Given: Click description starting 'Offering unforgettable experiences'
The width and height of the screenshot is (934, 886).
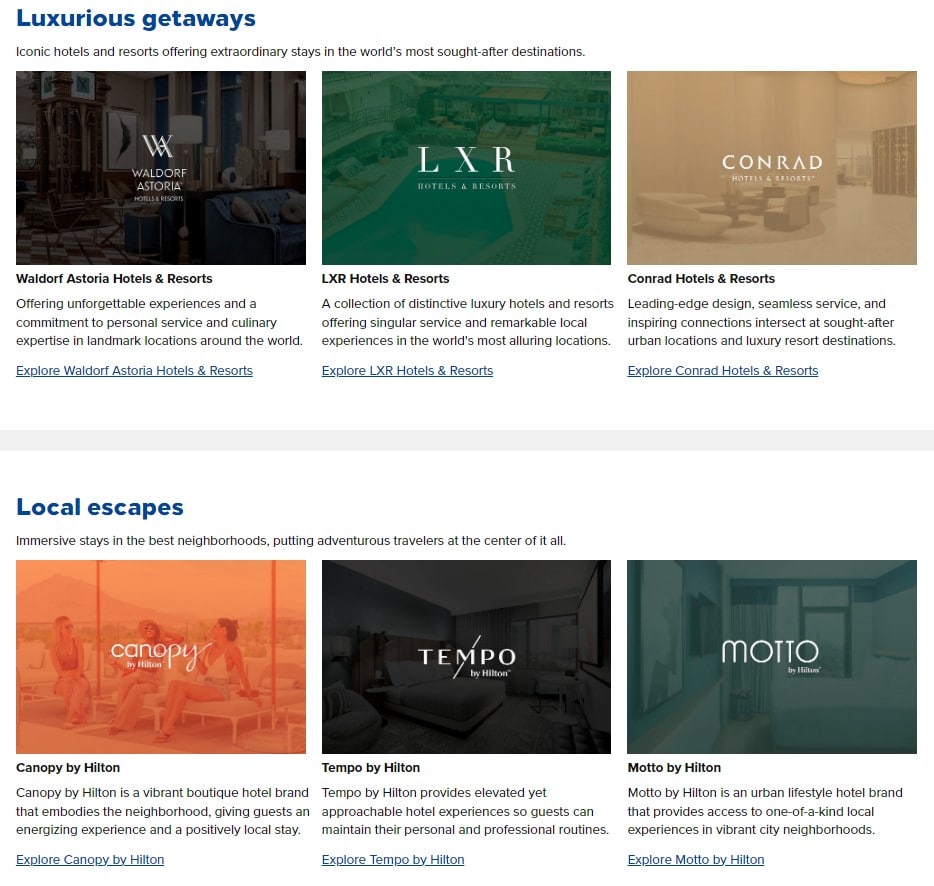Looking at the screenshot, I should point(159,322).
